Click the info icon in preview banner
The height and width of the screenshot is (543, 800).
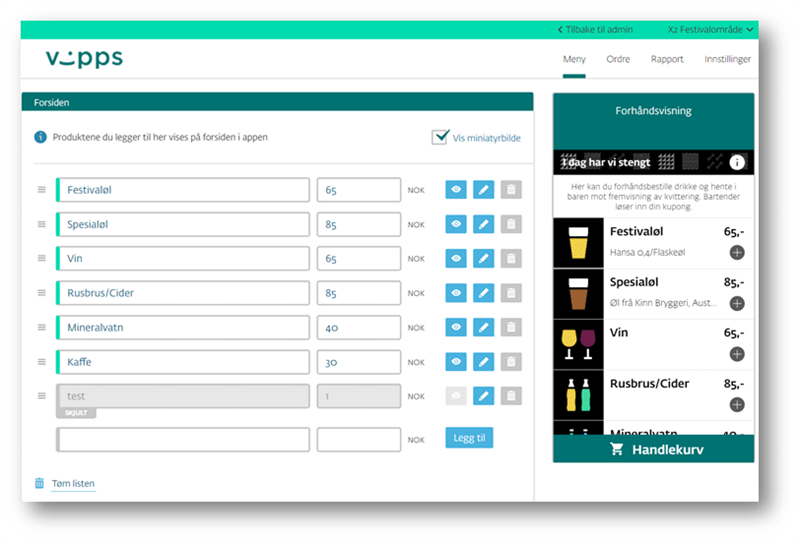pyautogui.click(x=737, y=162)
